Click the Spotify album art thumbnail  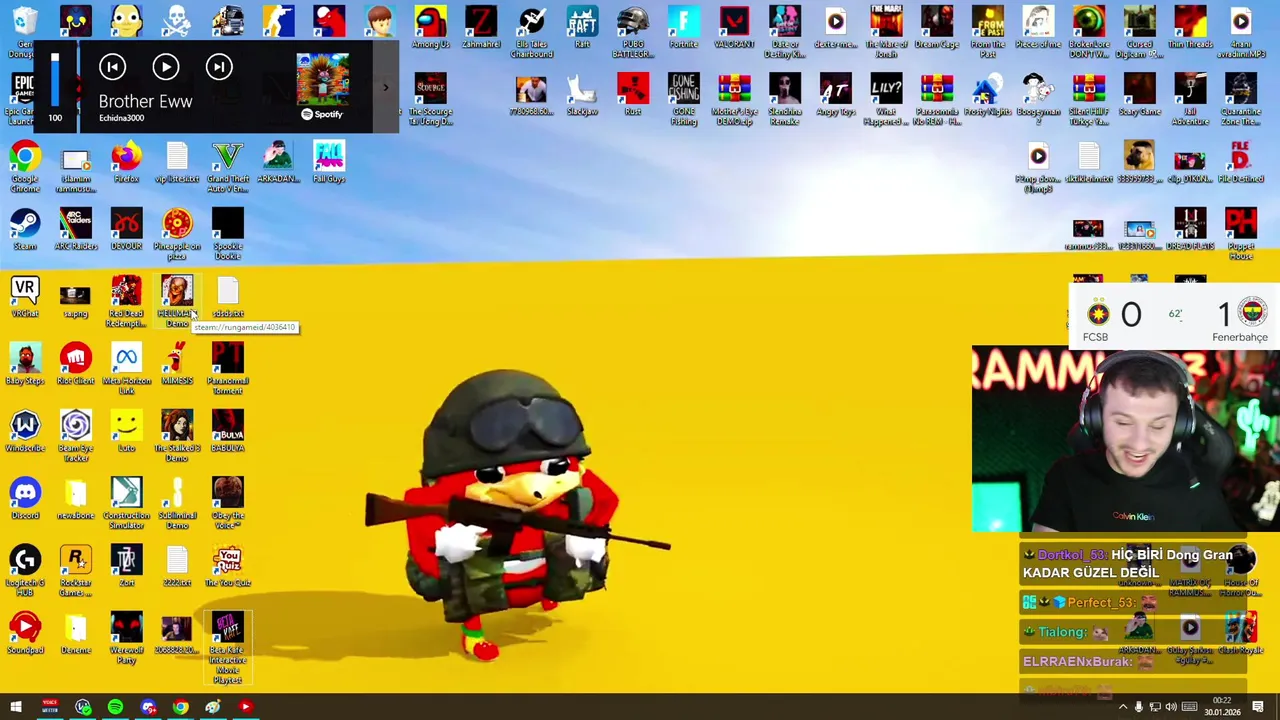click(323, 79)
